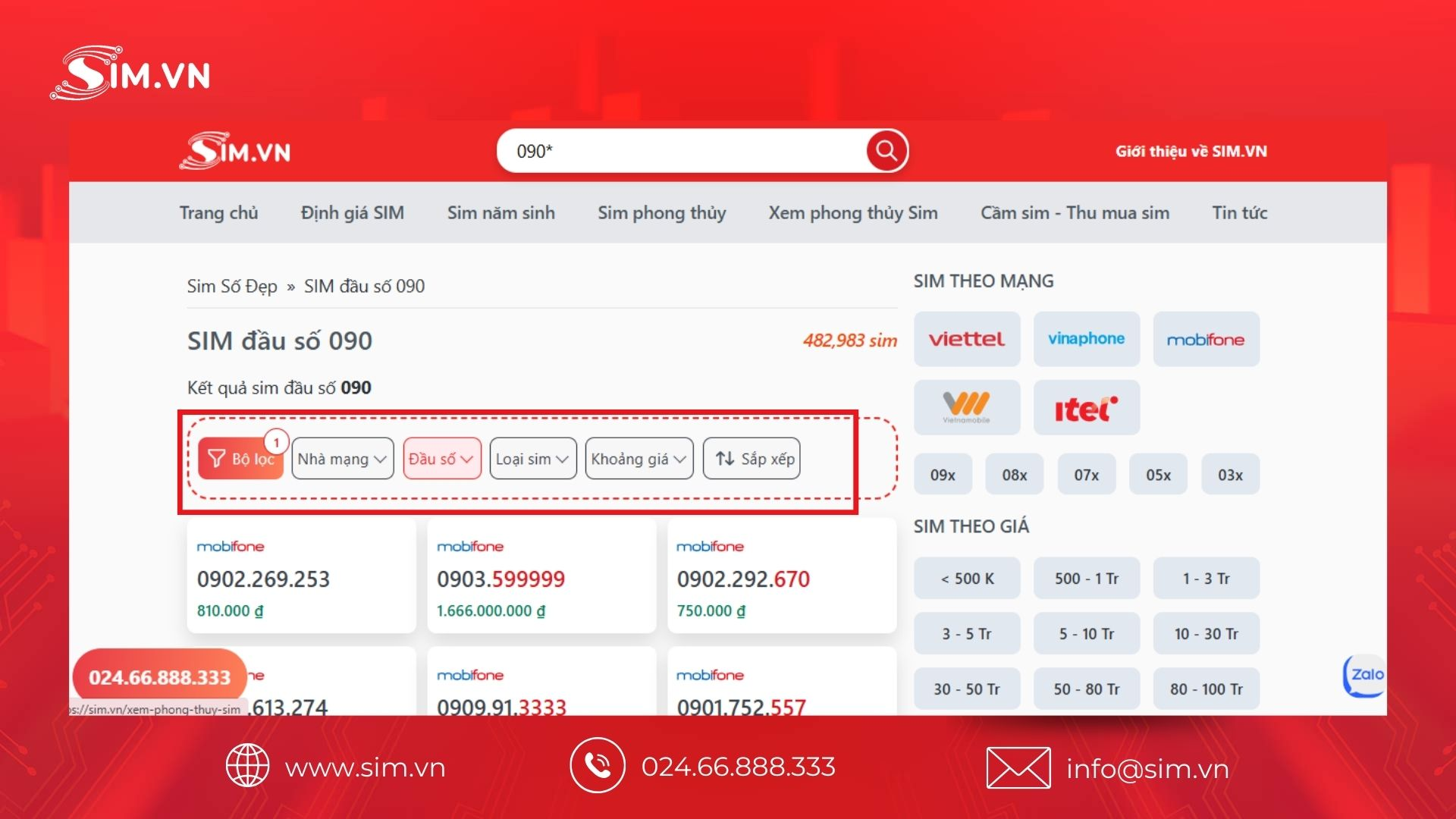The width and height of the screenshot is (1456, 819).
Task: Select the iTel network logo
Action: (1087, 407)
